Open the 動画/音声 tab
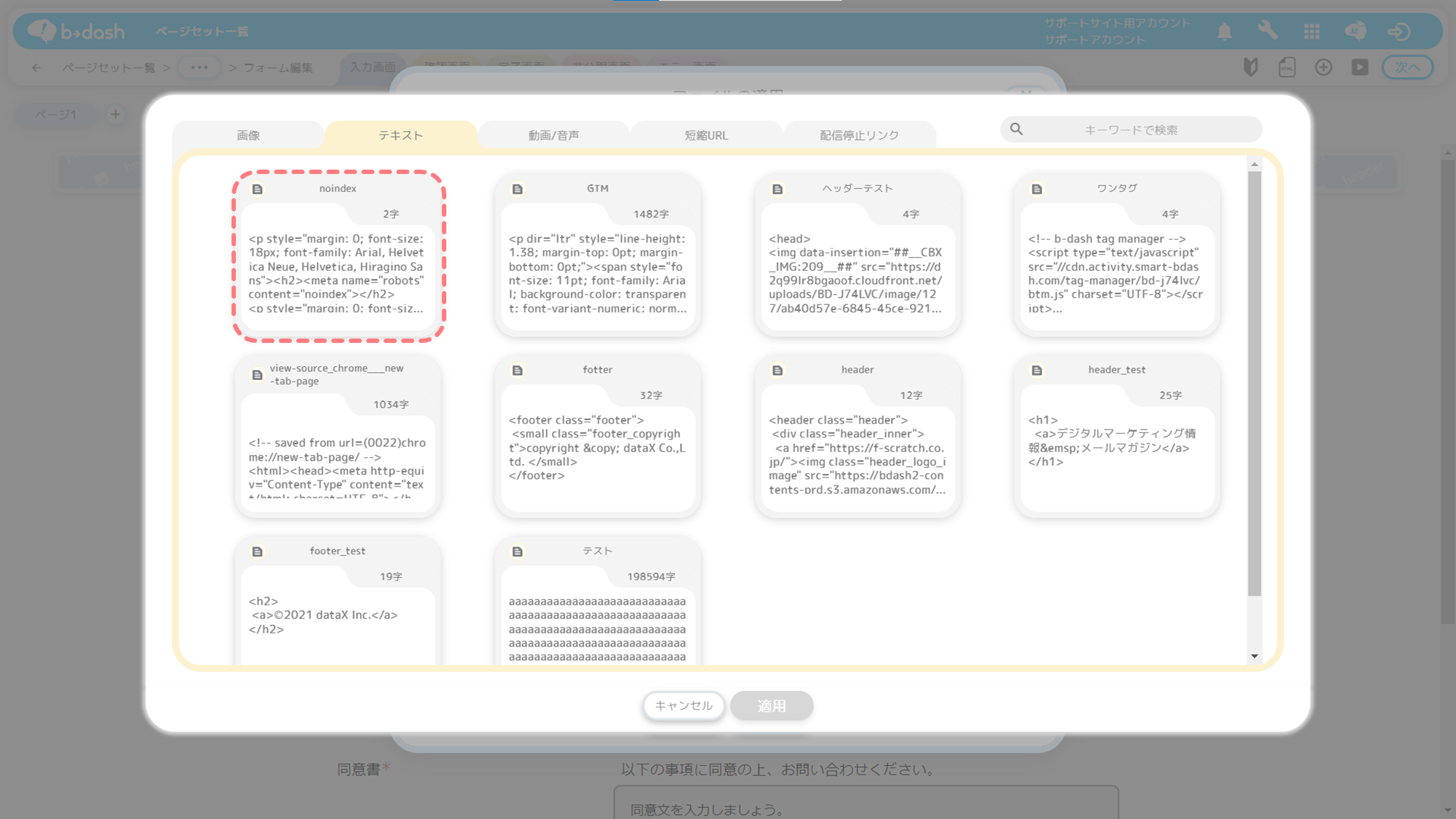1456x819 pixels. [x=553, y=135]
